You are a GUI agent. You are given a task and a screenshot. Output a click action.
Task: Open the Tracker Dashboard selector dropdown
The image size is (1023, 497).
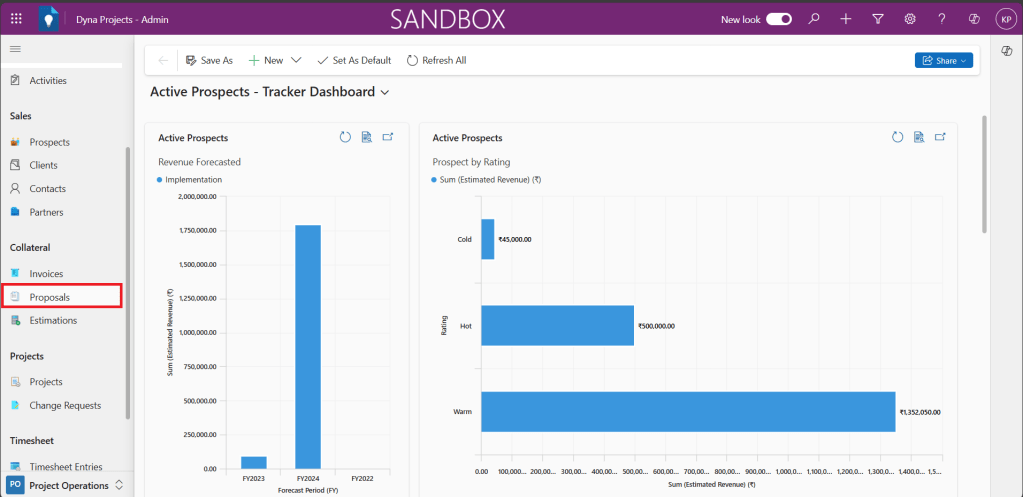[385, 92]
